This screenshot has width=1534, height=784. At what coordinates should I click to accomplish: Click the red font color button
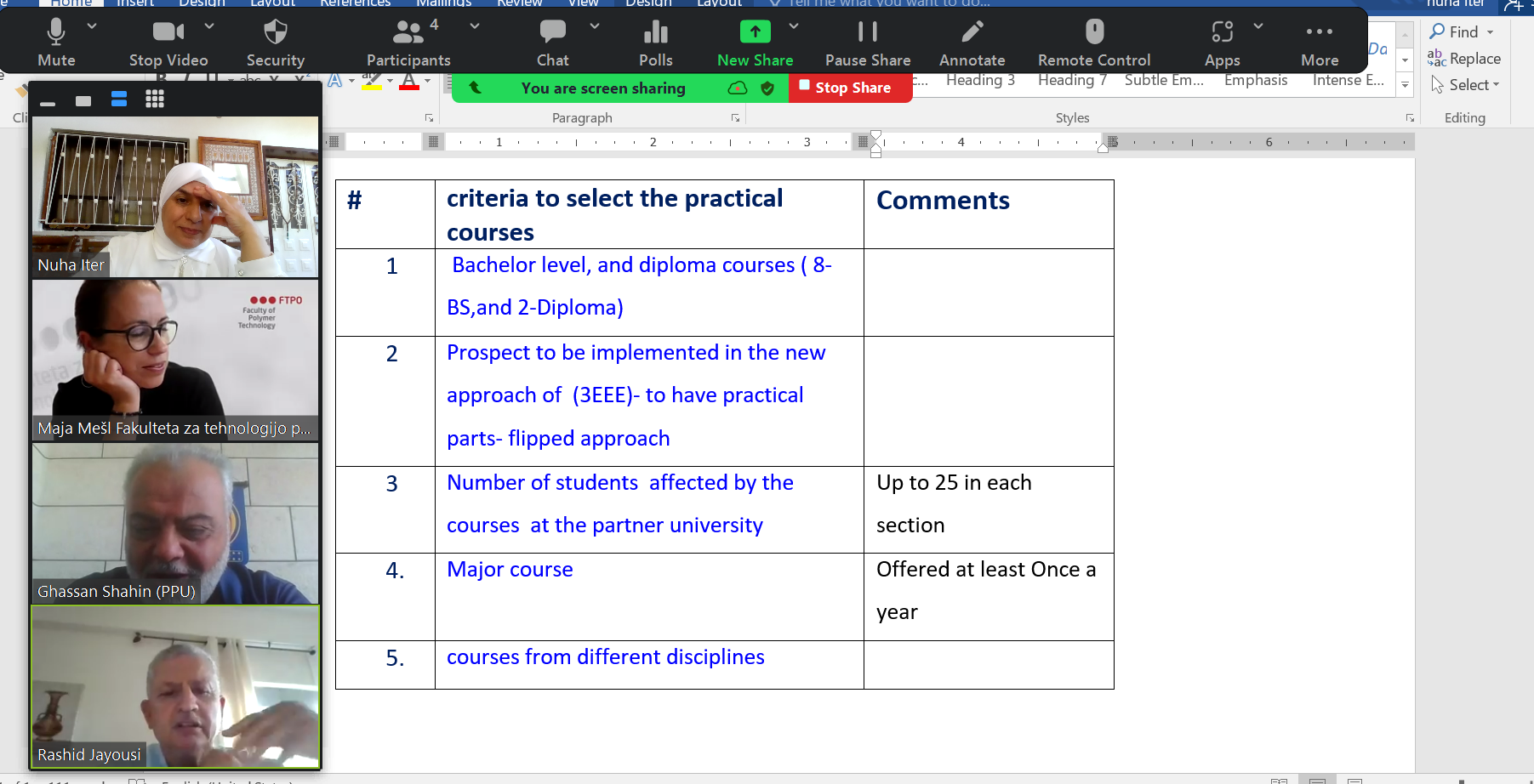click(x=409, y=82)
